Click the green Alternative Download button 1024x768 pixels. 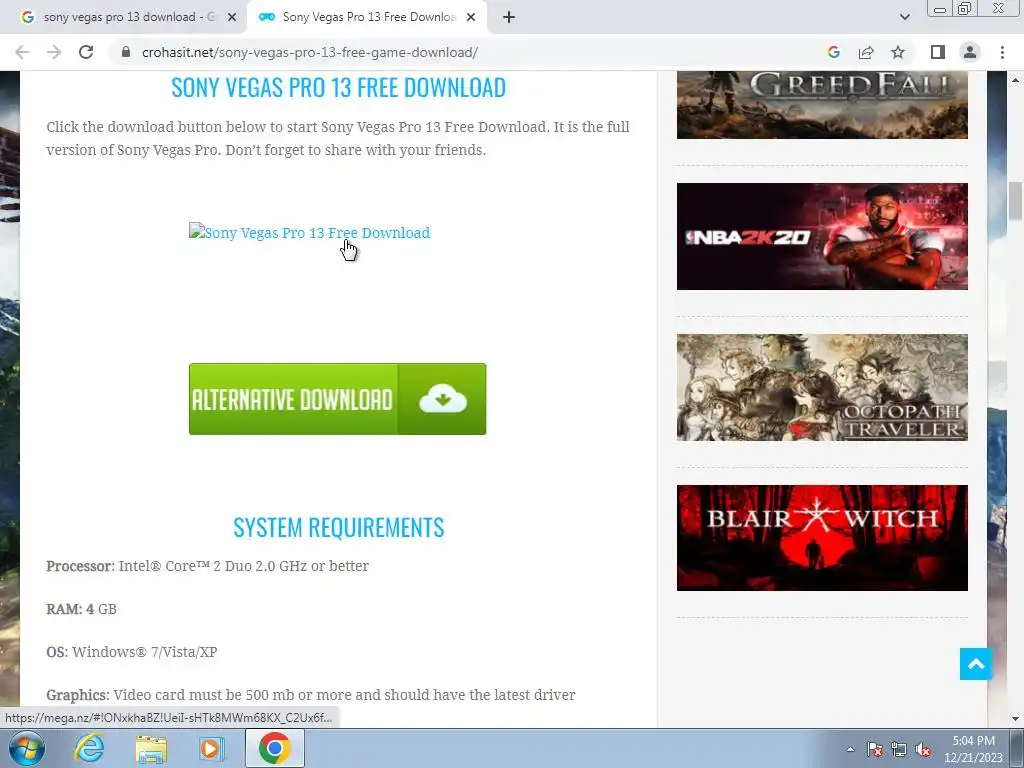pyautogui.click(x=338, y=399)
